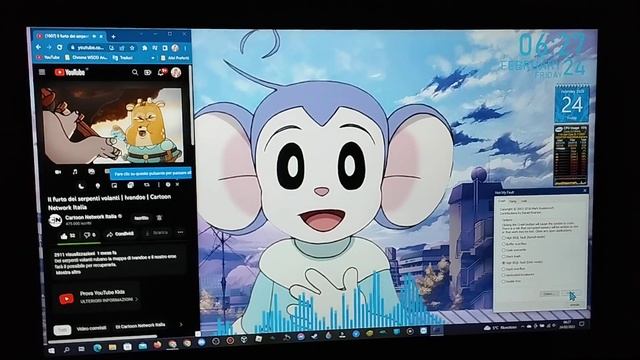Image resolution: width=640 pixels, height=360 pixels.
Task: Switch to the Leak tab in NotMyFault
Action: pos(524,201)
